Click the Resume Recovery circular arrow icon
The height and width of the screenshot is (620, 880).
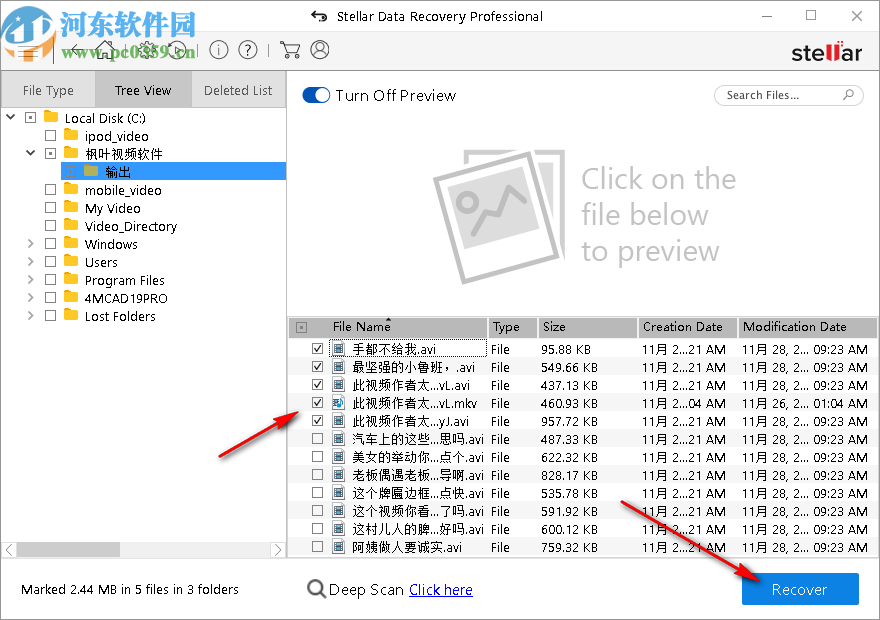click(x=176, y=50)
